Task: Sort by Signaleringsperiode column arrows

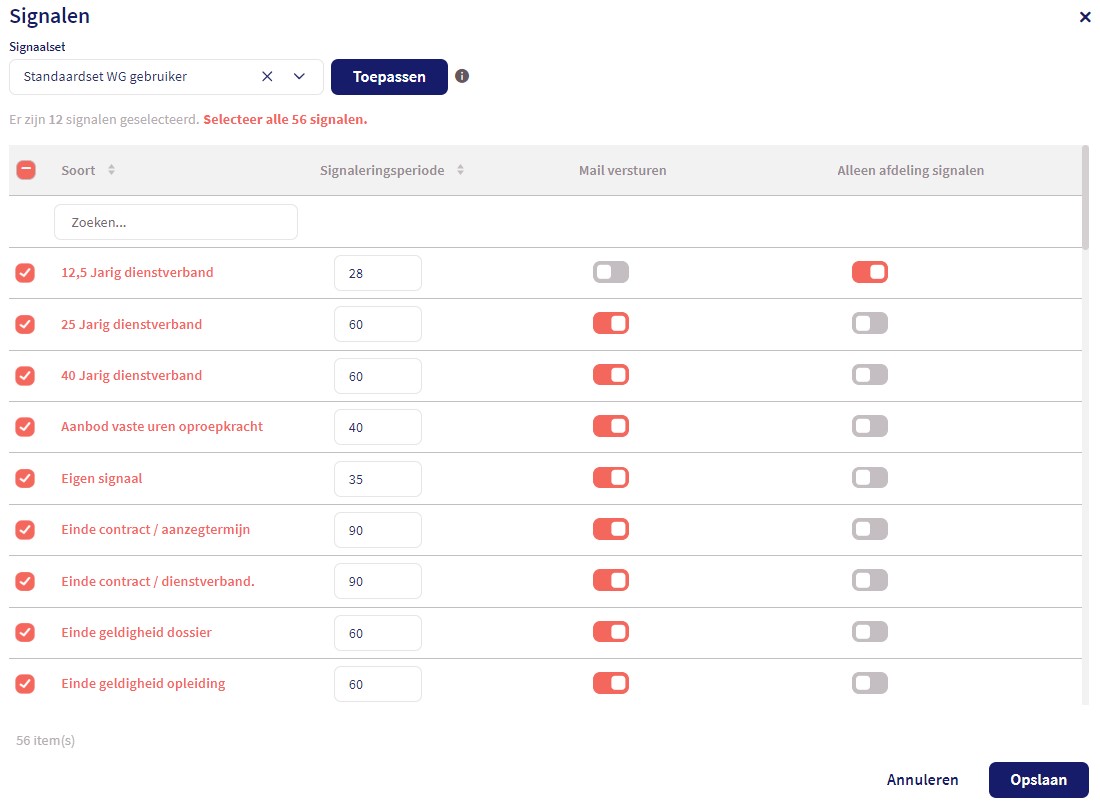Action: coord(460,170)
